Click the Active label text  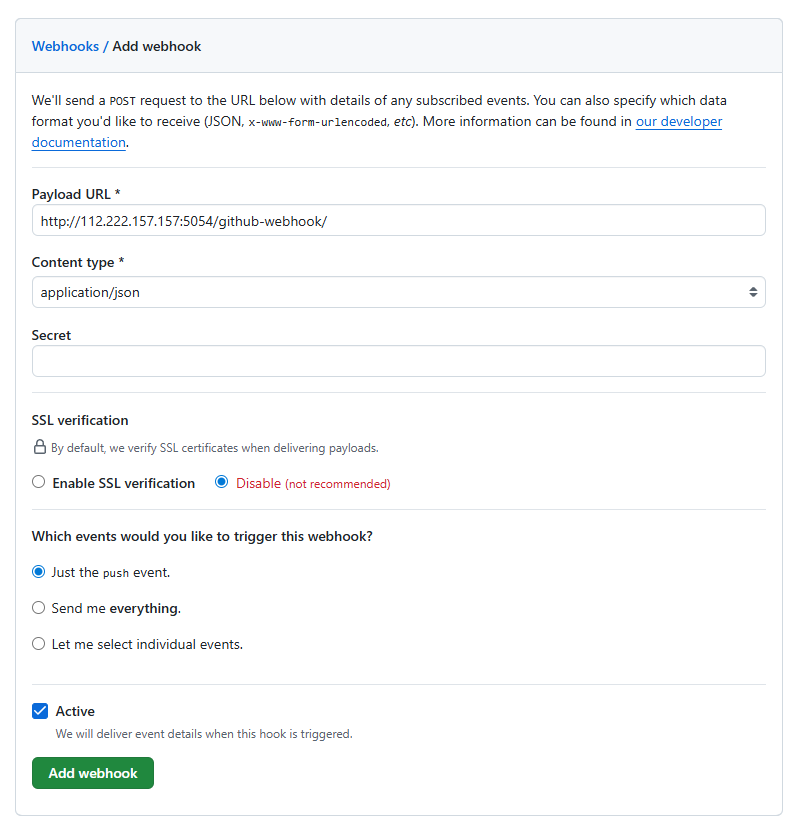point(75,711)
